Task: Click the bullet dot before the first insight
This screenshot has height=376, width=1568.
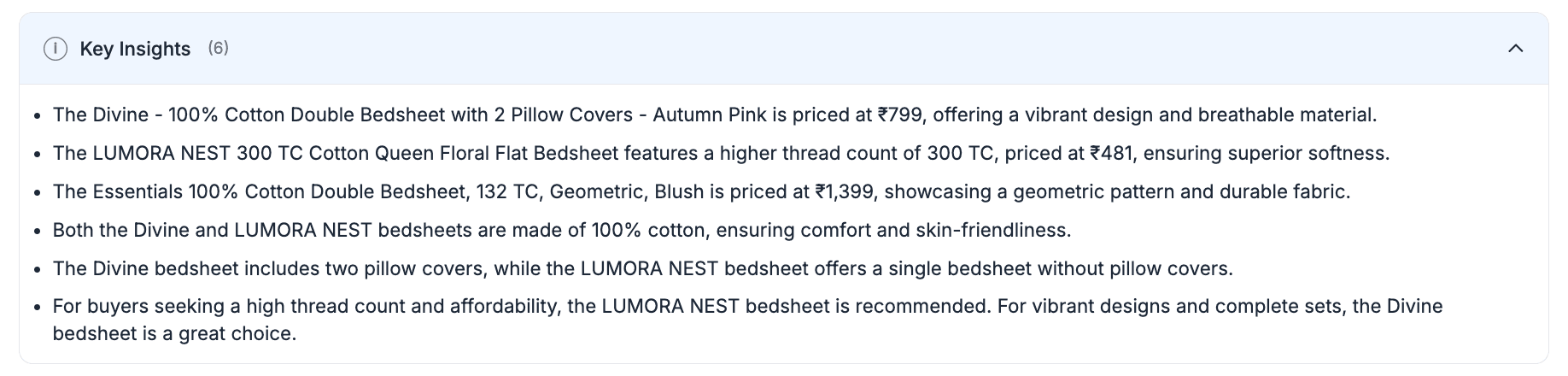Action: [37, 115]
